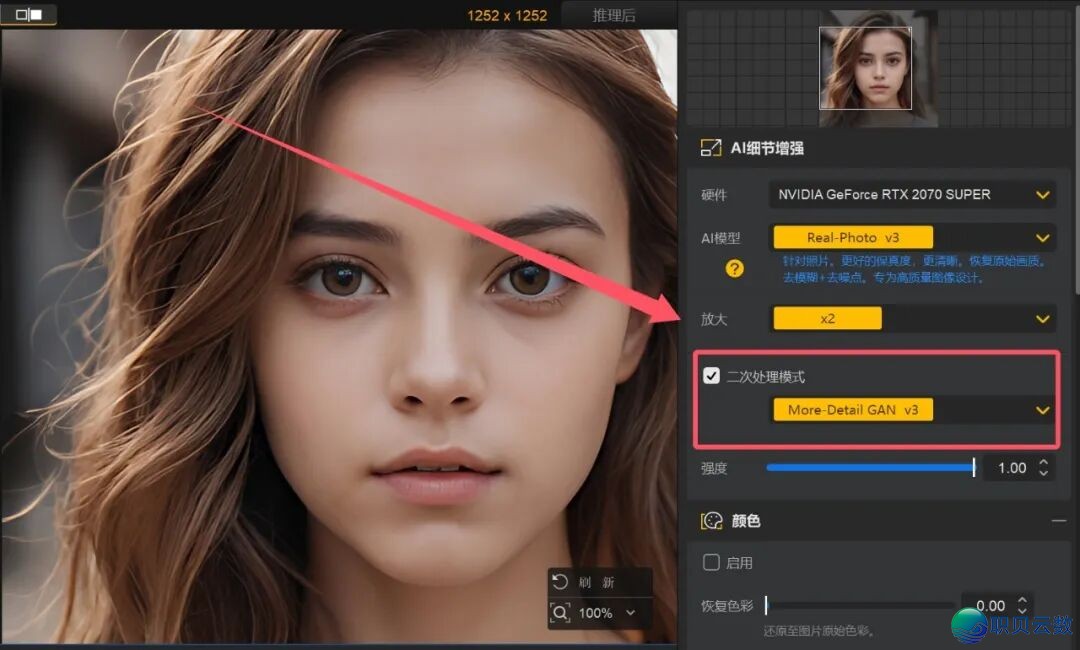Click the AI细节增强 section icon

coord(711,148)
